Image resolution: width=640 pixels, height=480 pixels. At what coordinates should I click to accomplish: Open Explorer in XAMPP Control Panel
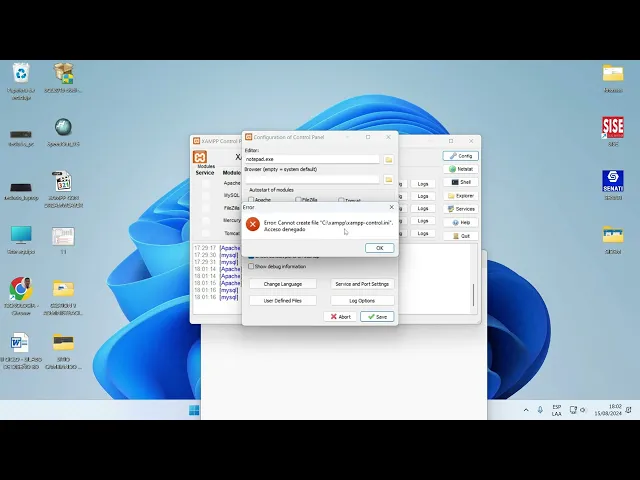coord(460,196)
